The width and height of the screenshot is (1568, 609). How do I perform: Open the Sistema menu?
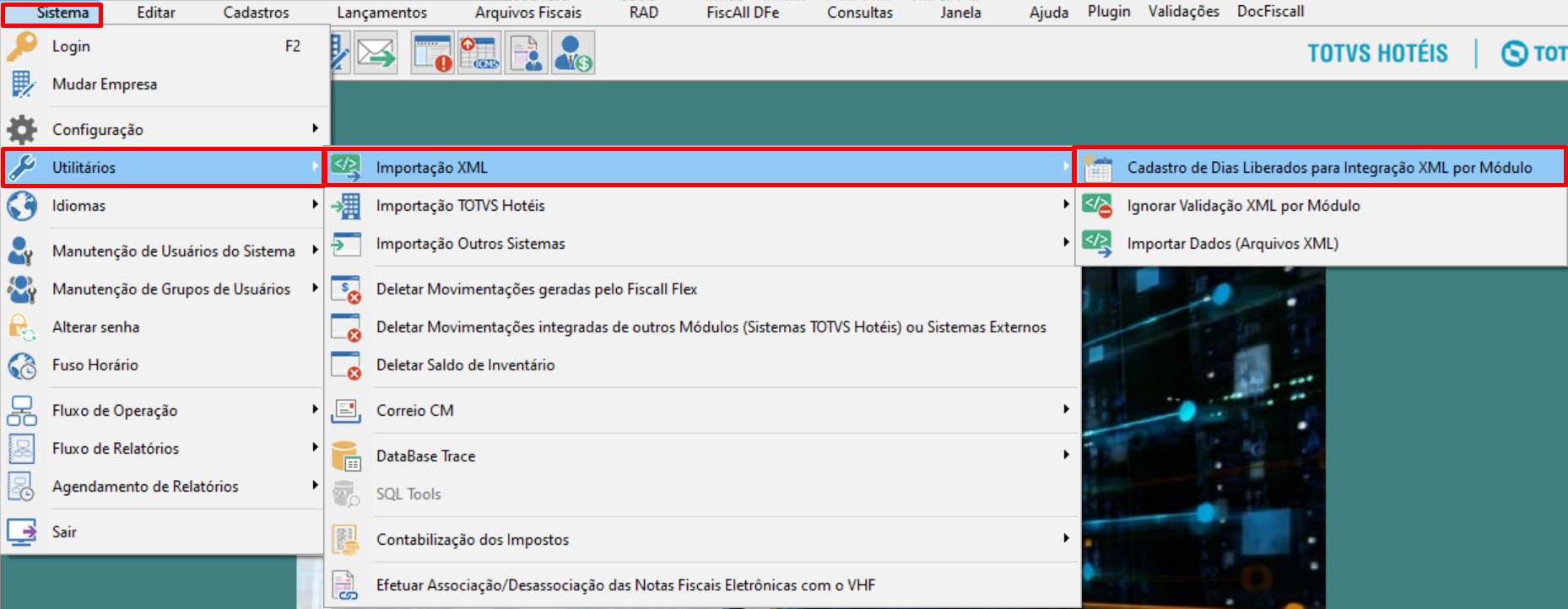coord(62,13)
